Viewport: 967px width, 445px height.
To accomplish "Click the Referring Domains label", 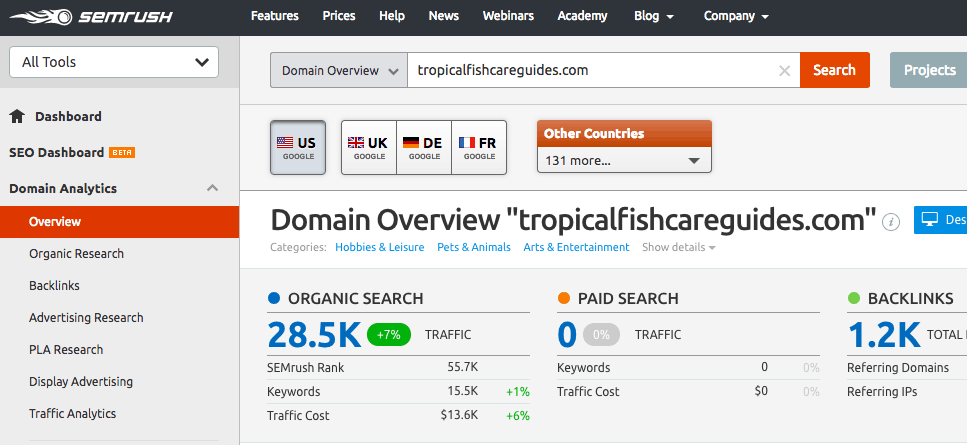I will (x=898, y=367).
